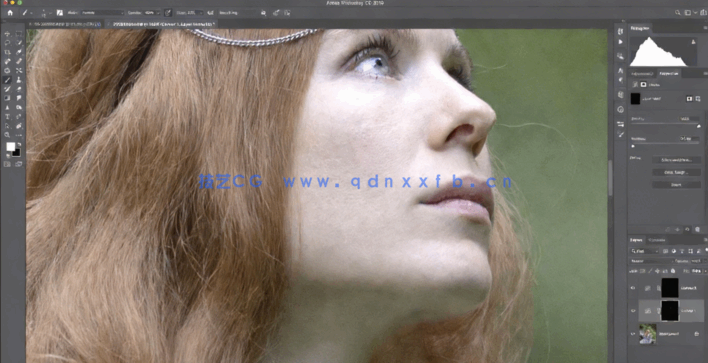
Task: Hide the Background layer
Action: coord(633,334)
